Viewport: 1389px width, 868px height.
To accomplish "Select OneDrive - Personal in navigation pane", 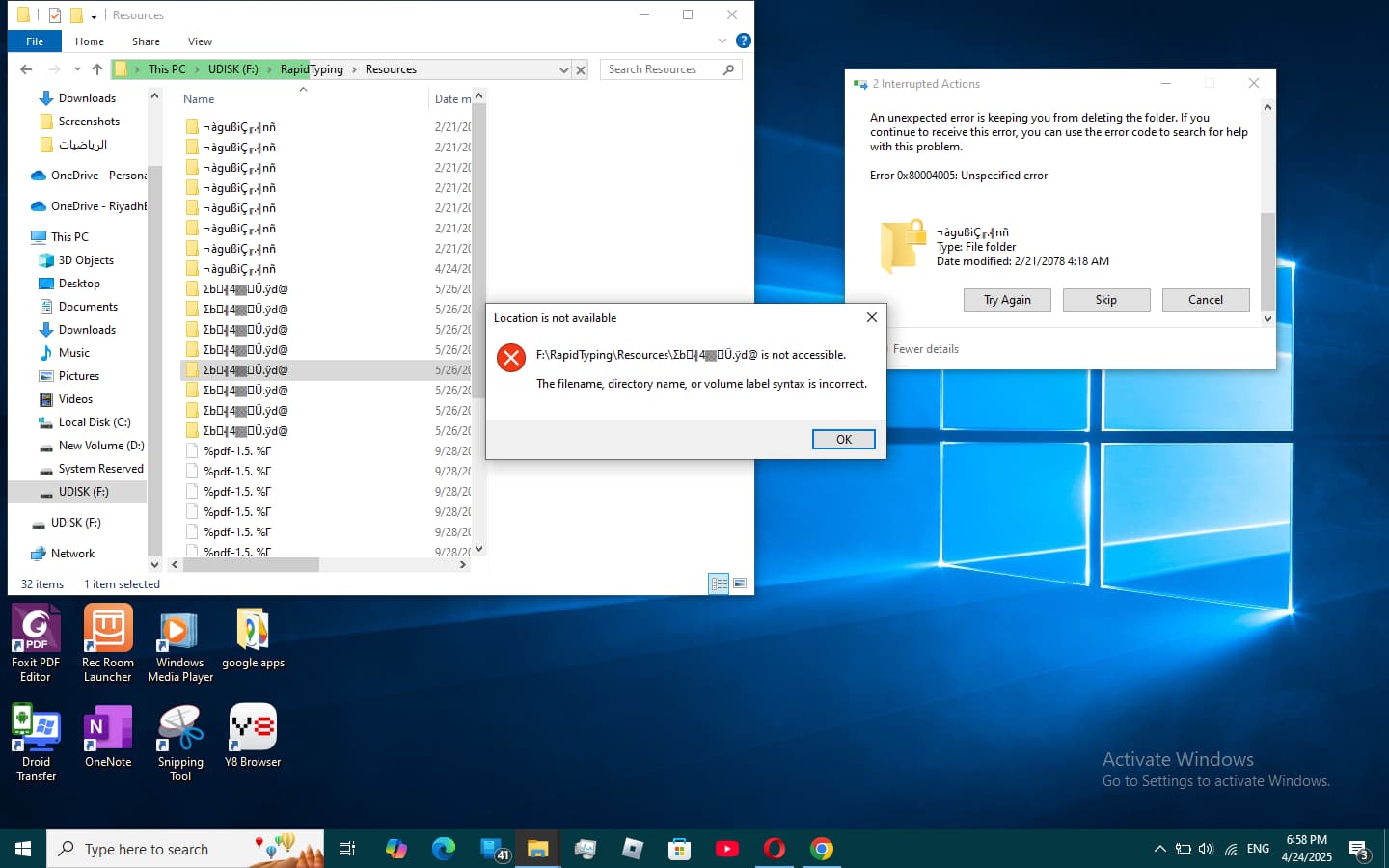I will [x=89, y=176].
